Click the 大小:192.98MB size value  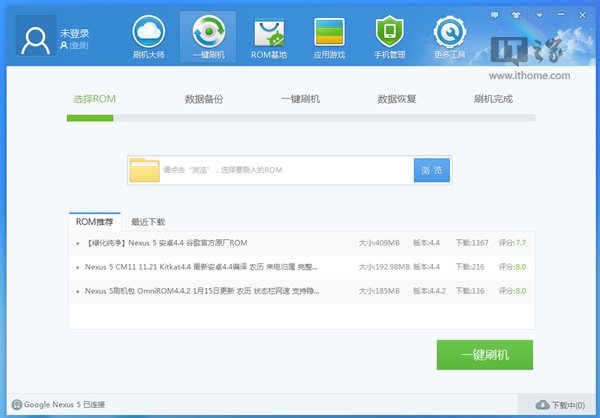[384, 267]
